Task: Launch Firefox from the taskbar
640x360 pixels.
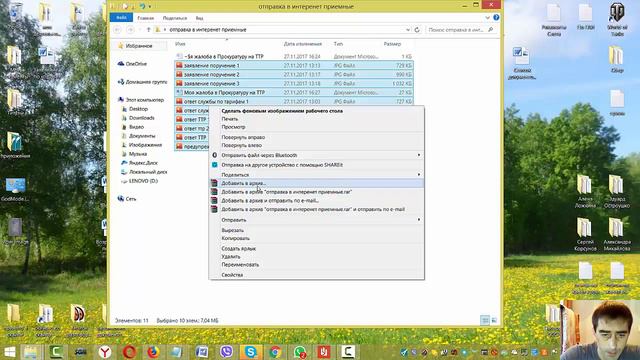Action: [x=153, y=351]
